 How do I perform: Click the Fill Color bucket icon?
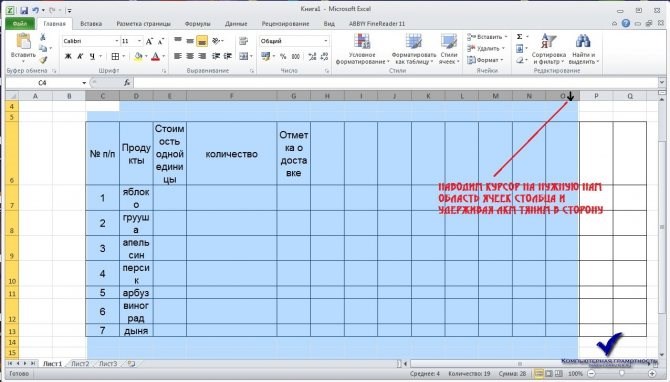(x=138, y=56)
